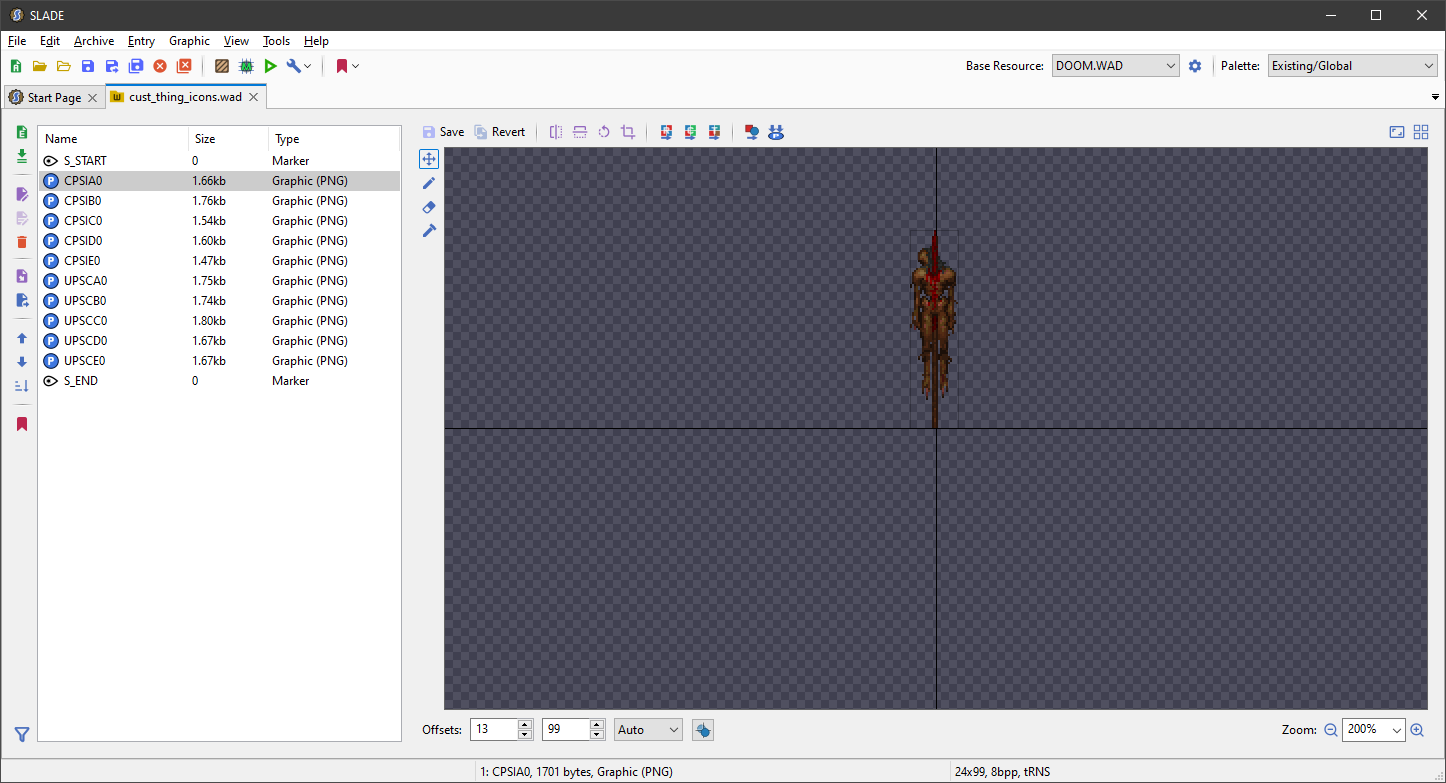Screen dimensions: 1446x783
Task: Click the Import Files green download icon
Action: point(22,156)
